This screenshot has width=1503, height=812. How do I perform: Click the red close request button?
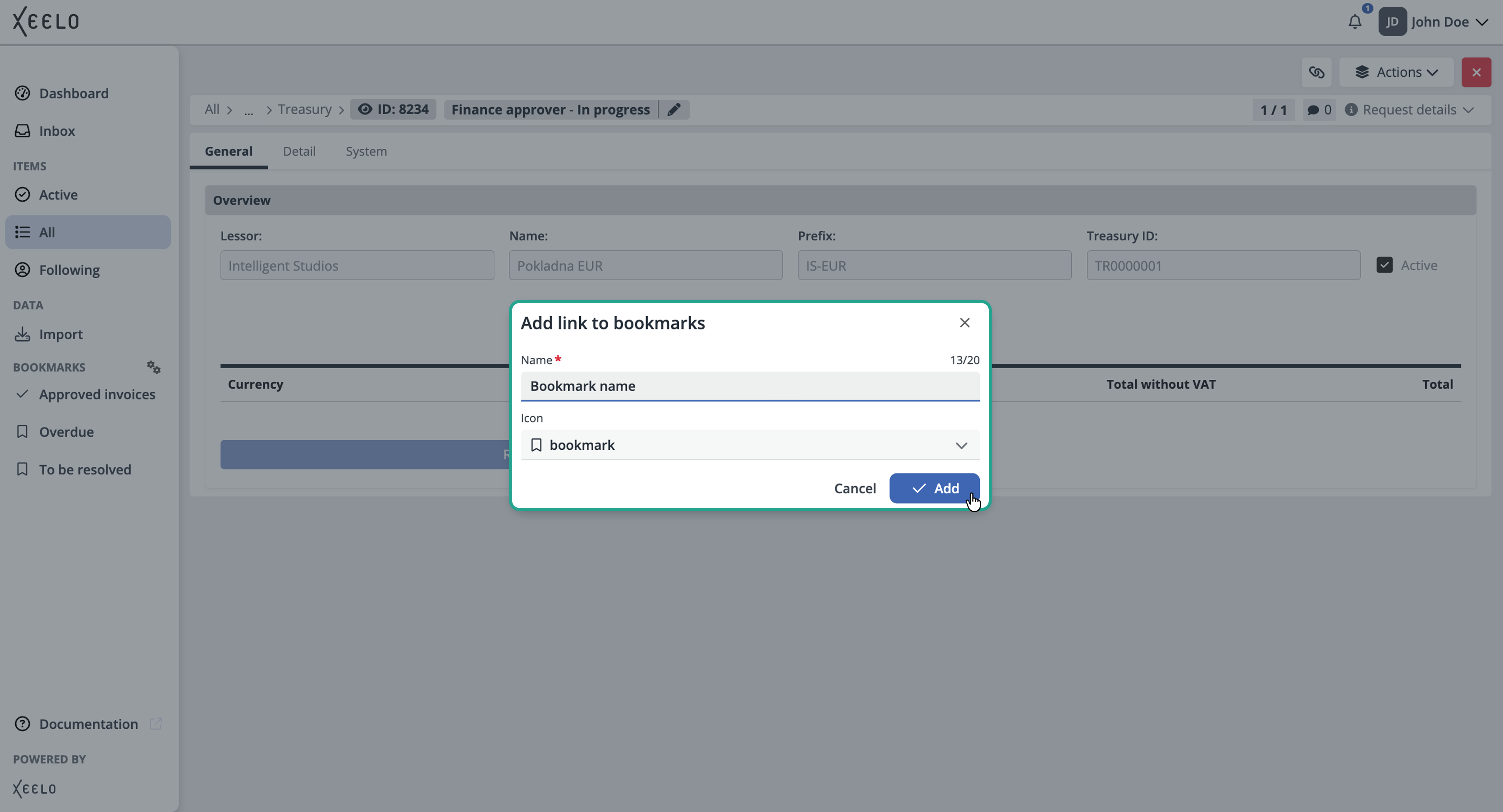(1476, 72)
